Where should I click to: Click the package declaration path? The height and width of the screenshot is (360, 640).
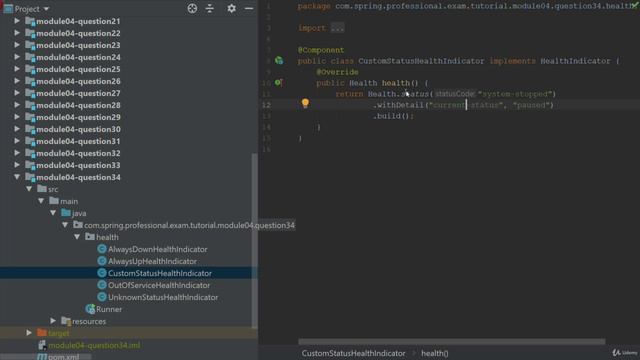[484, 6]
